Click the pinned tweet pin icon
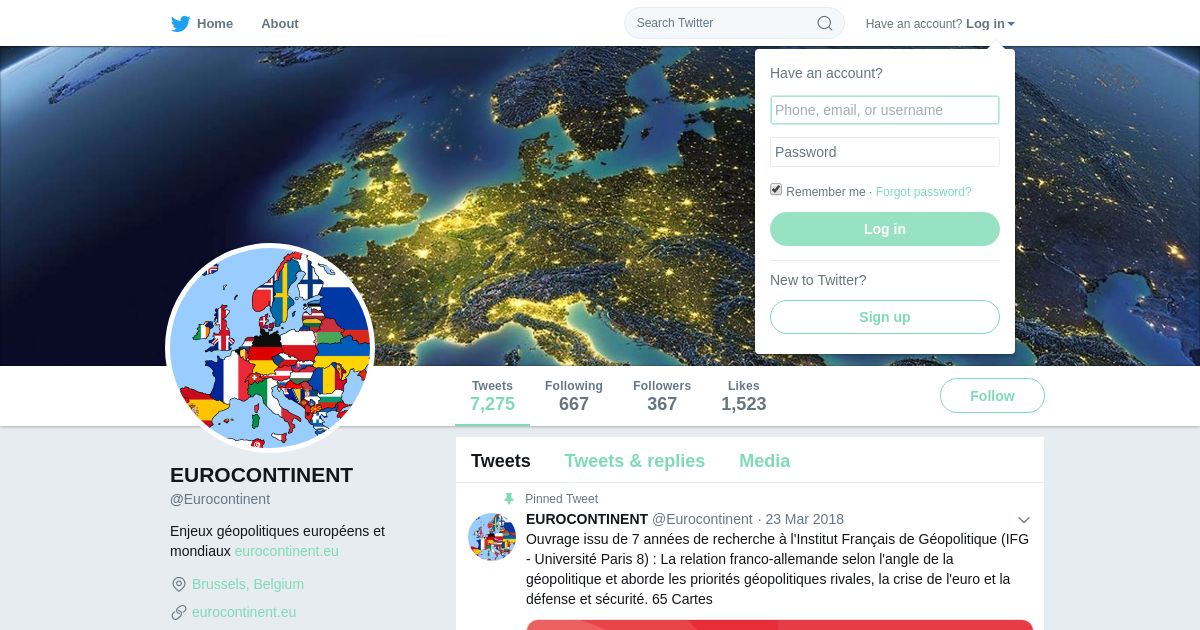This screenshot has width=1200, height=630. (x=509, y=499)
